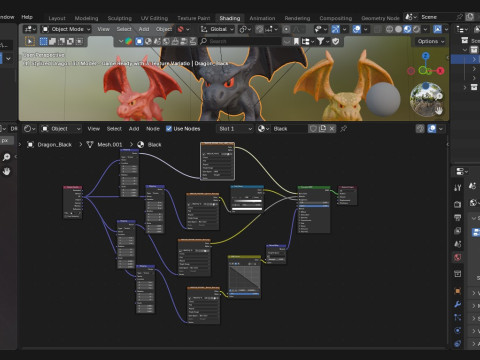Switch viewport to material preview shading
This screenshot has height=360, width=480.
click(x=407, y=29)
